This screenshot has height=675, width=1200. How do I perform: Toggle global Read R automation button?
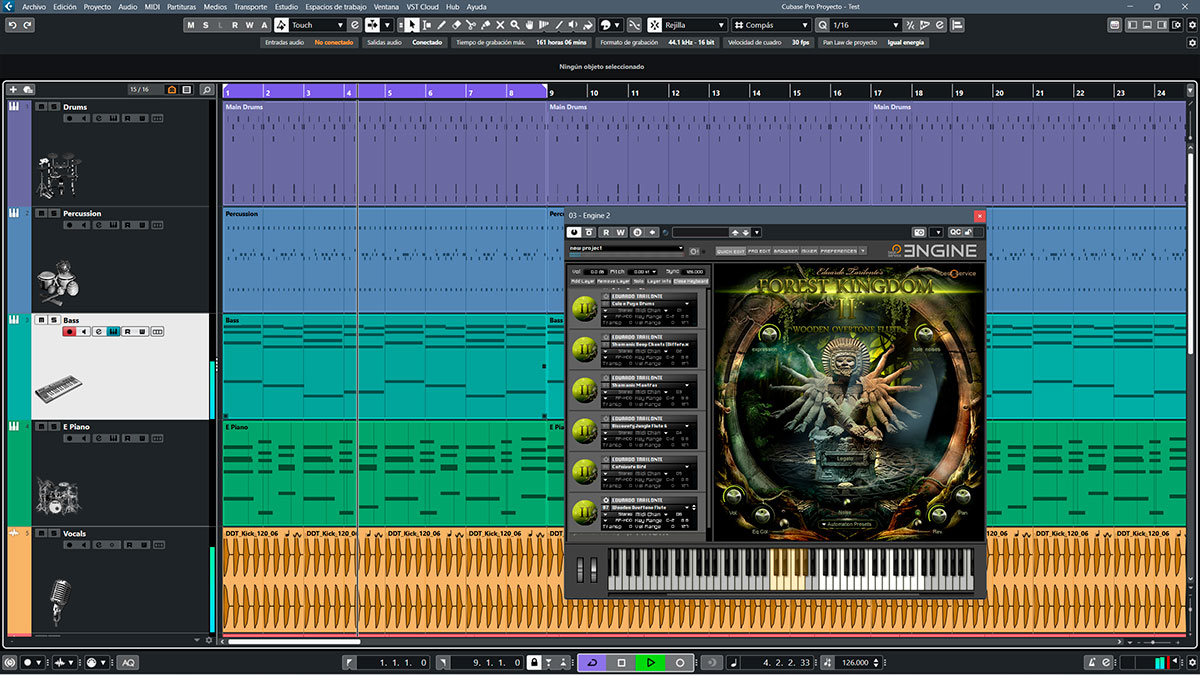point(235,25)
